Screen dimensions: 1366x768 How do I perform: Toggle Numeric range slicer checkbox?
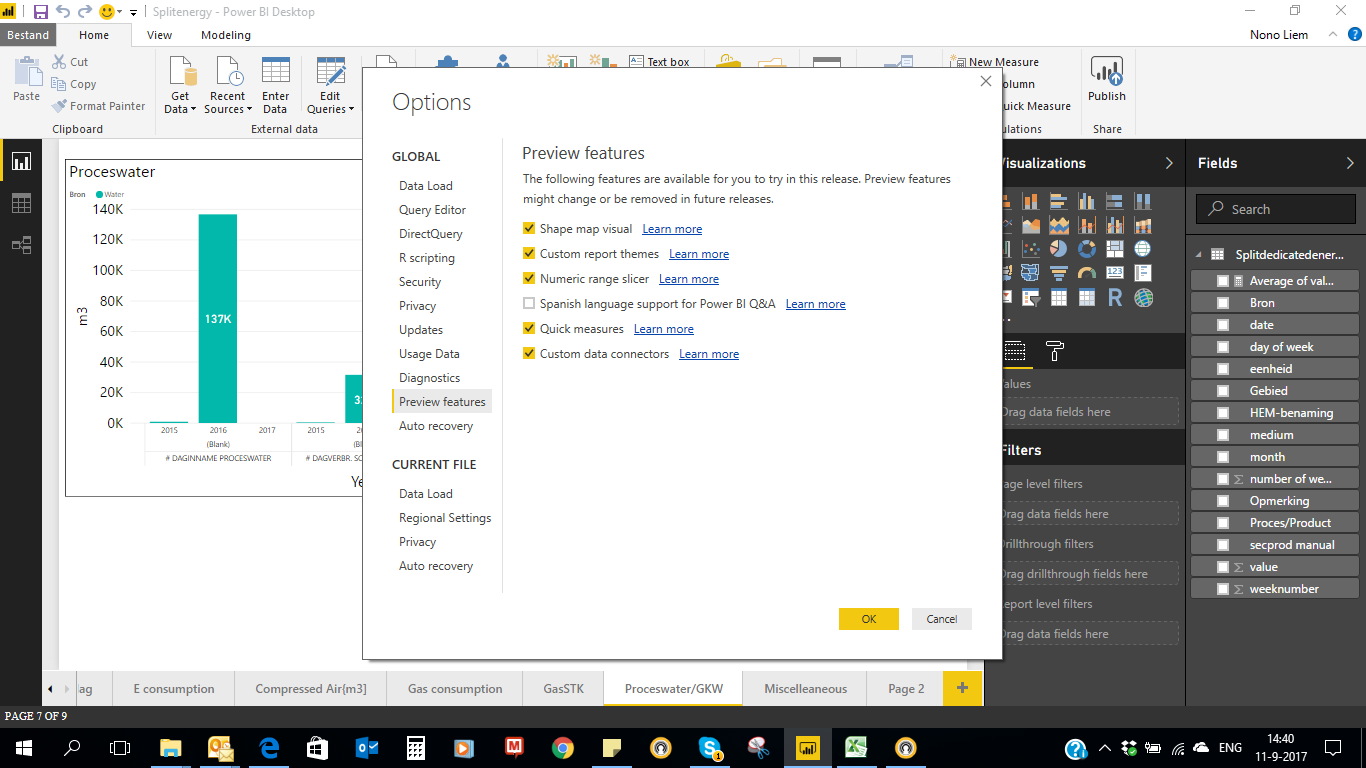point(529,279)
